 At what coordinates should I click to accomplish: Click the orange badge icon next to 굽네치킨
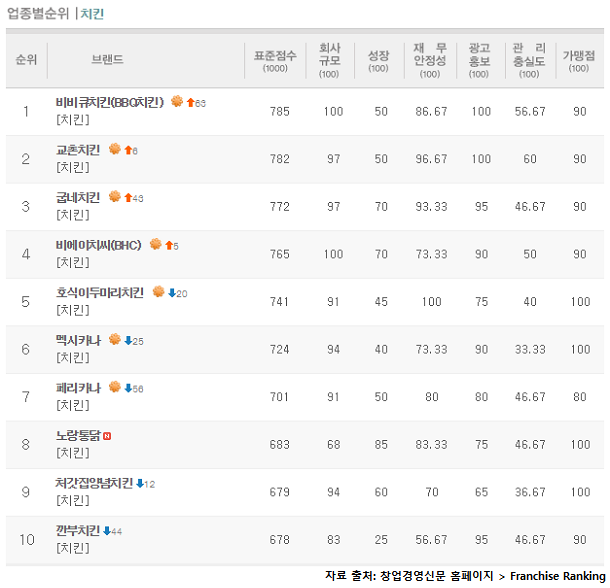[x=115, y=196]
